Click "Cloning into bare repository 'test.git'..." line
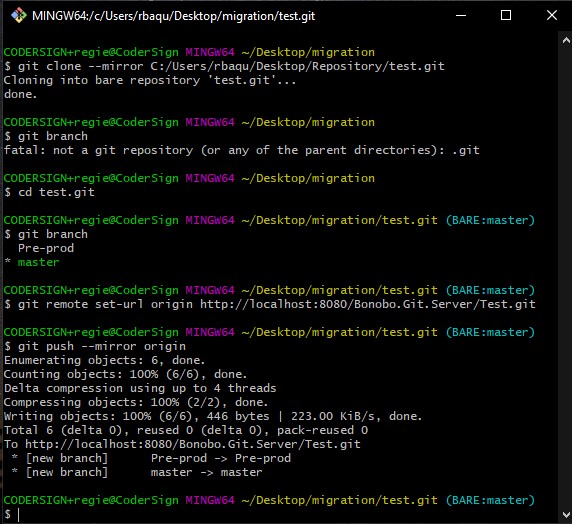 (150, 80)
